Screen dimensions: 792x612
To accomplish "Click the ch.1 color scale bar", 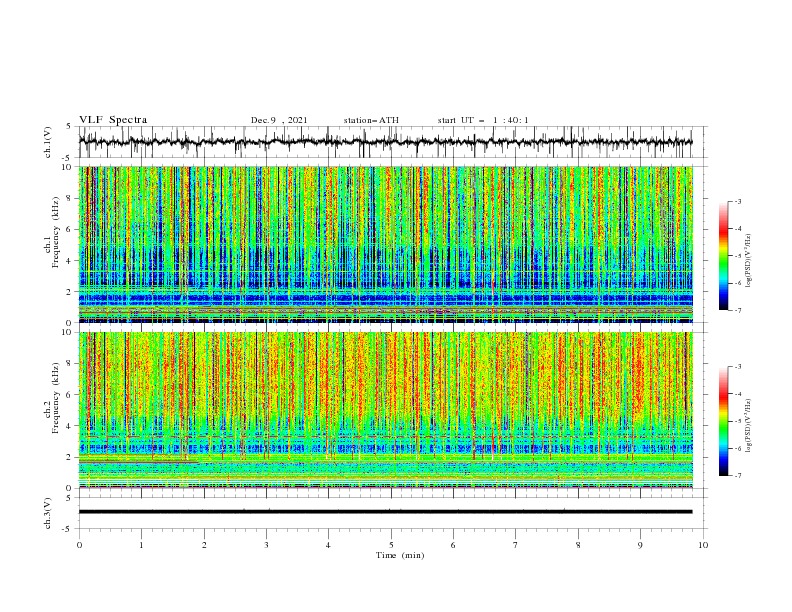I will tap(723, 256).
